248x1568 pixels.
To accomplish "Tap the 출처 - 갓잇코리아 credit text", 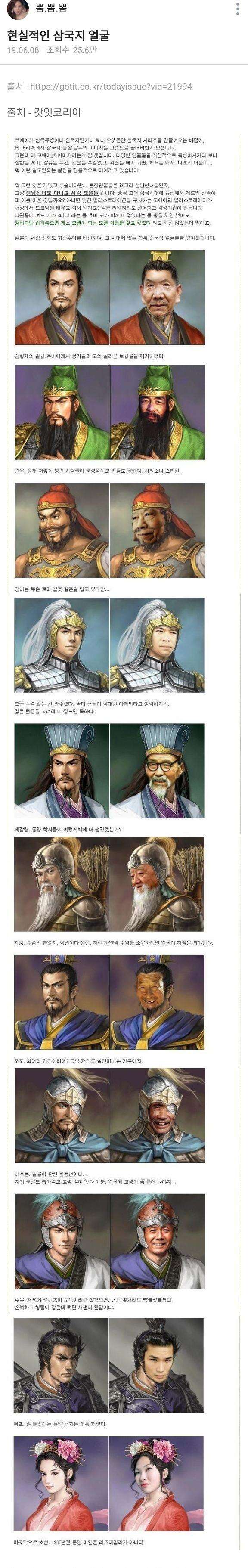I will [x=44, y=113].
